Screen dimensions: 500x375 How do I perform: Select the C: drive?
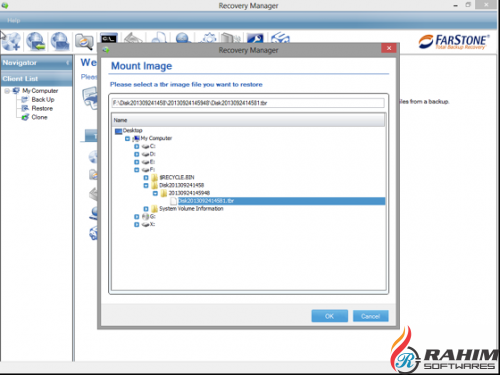[x=152, y=146]
